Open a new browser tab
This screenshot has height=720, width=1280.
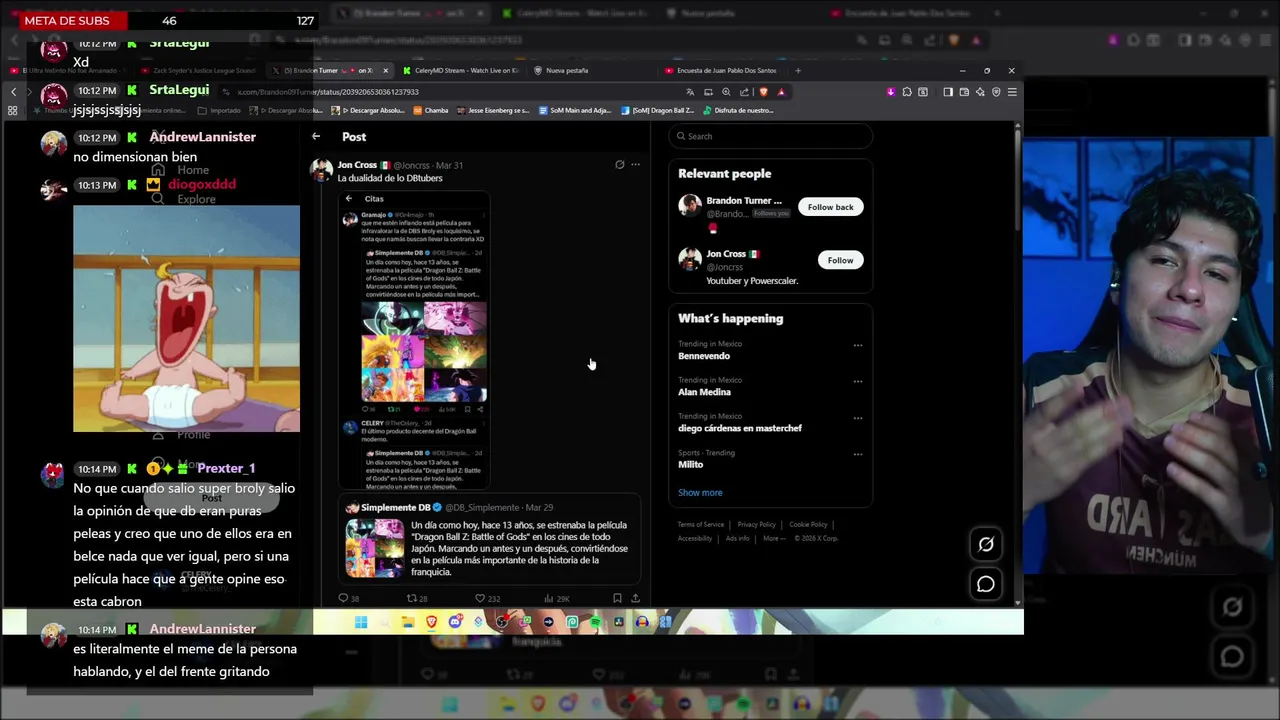798,71
